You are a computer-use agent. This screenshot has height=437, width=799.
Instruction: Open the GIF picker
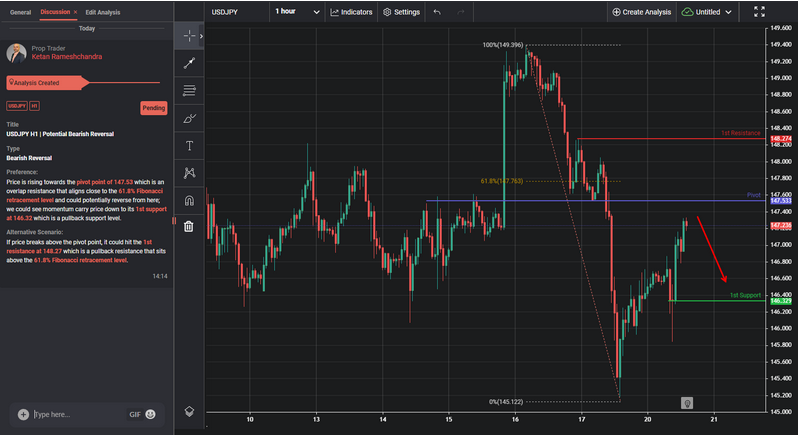point(135,414)
